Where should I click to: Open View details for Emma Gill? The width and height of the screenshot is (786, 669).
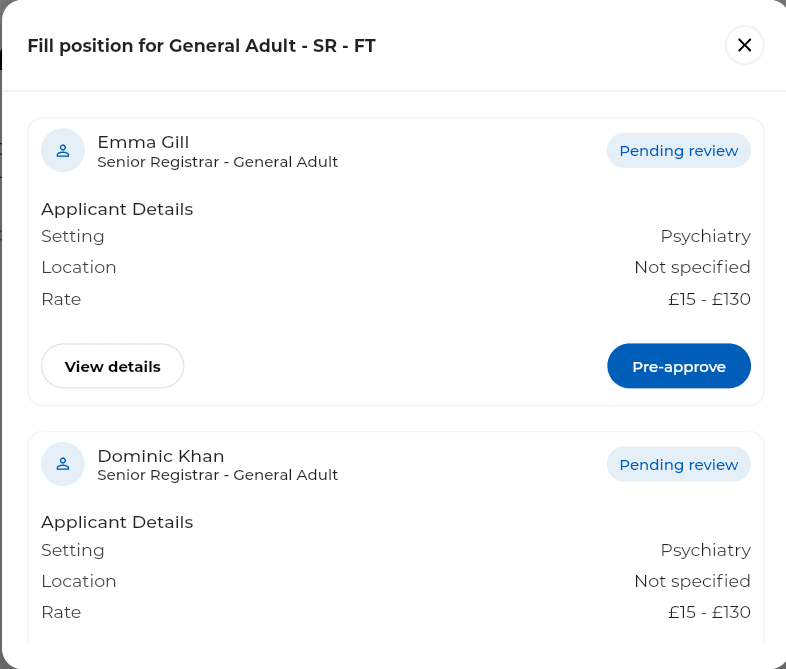point(112,366)
